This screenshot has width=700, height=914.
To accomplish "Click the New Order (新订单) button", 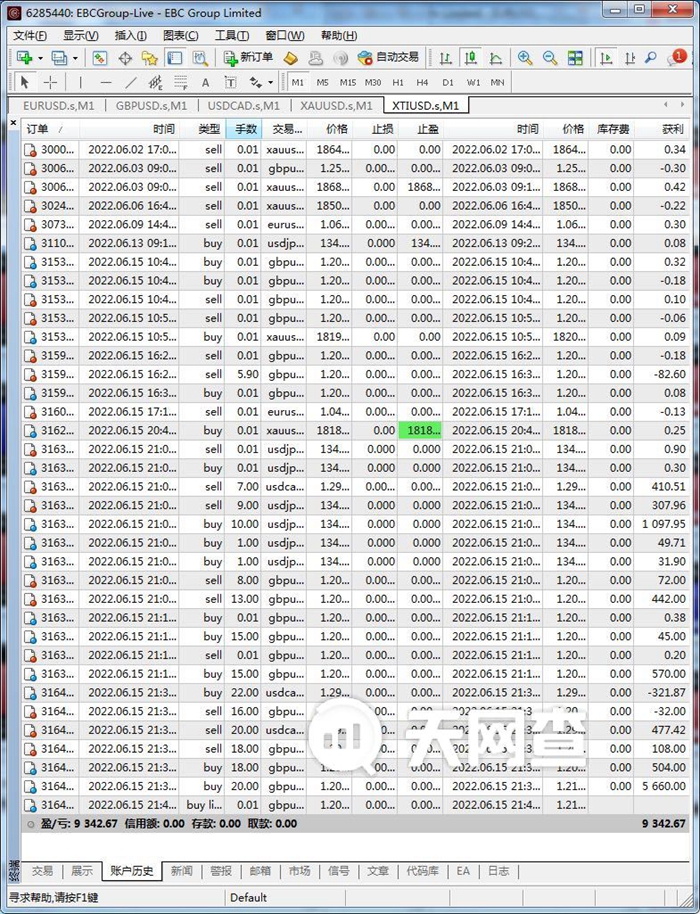I will 248,58.
